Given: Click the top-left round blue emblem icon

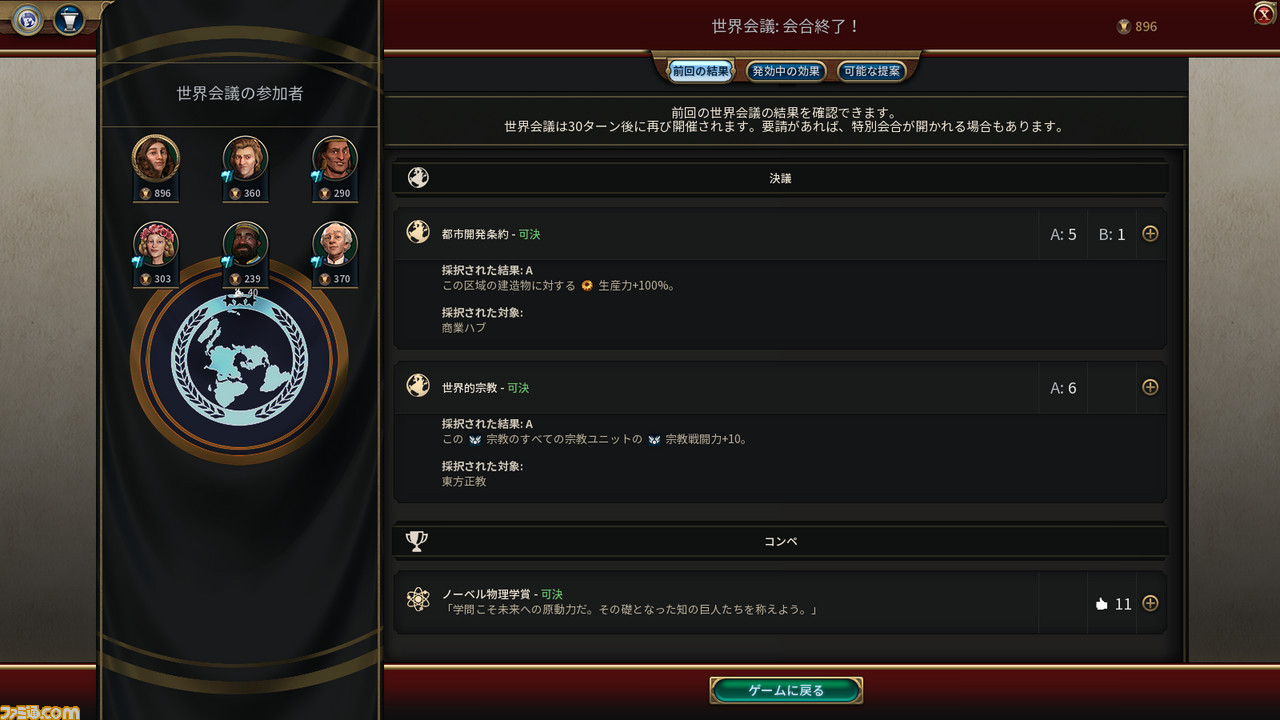Looking at the screenshot, I should (x=28, y=19).
